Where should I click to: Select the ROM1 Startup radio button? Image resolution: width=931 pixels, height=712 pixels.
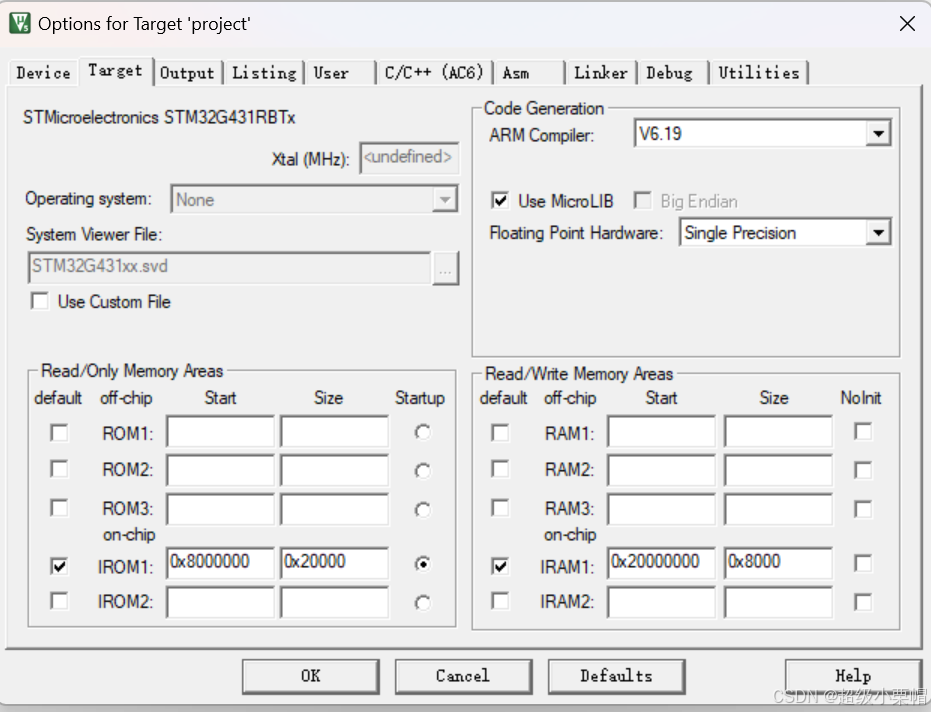coord(422,432)
